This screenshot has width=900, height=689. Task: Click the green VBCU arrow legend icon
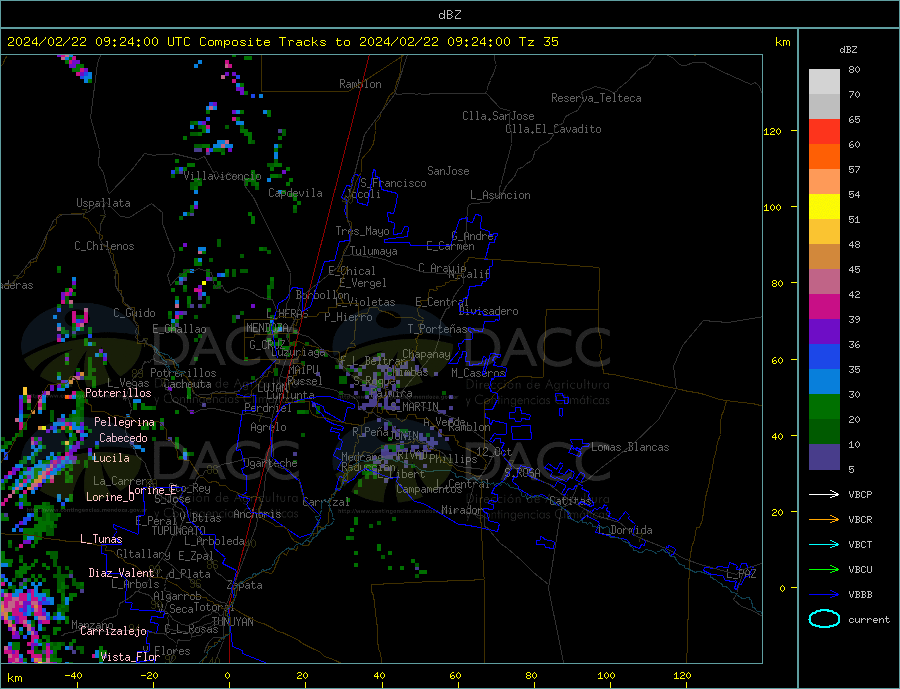(x=824, y=569)
